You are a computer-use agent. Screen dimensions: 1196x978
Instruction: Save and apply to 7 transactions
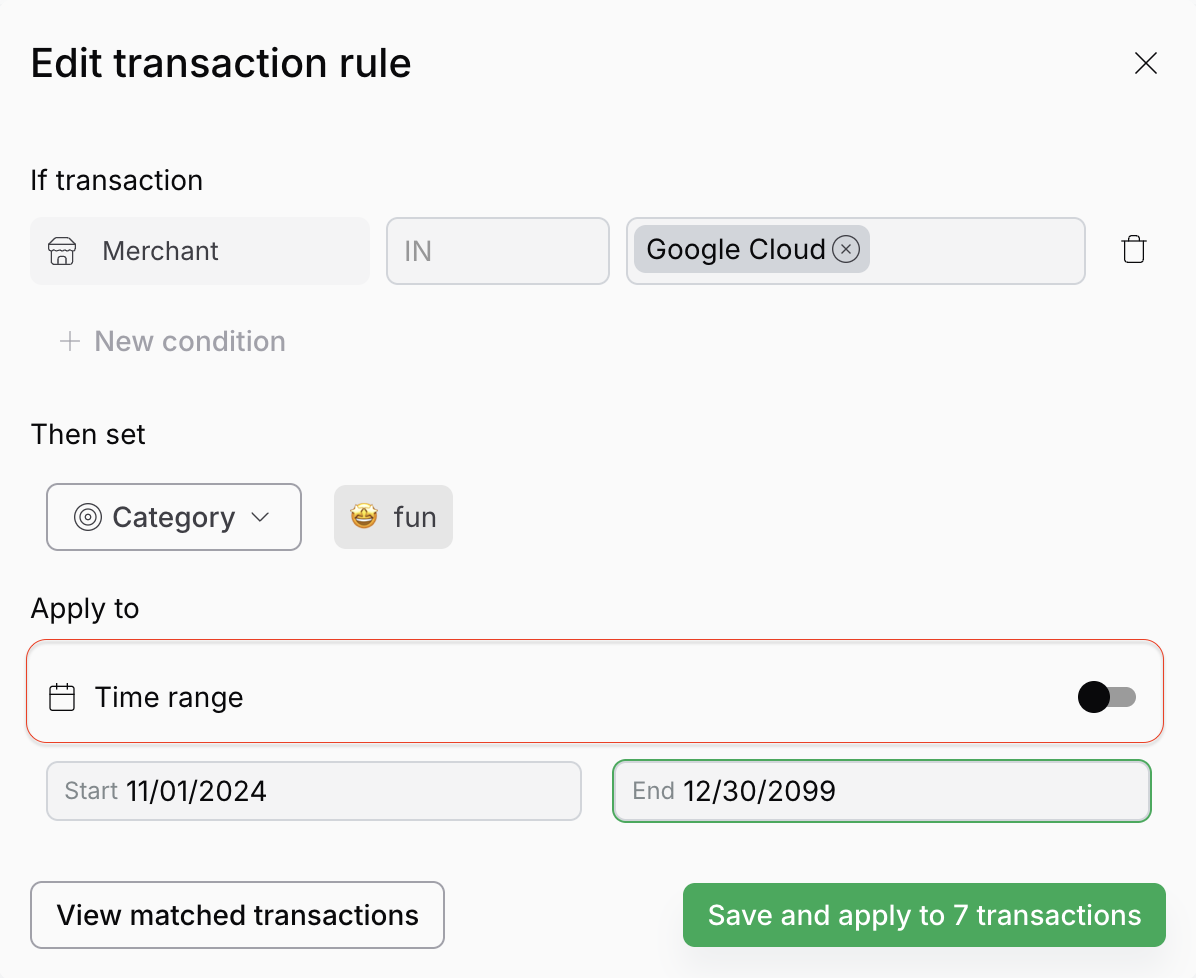[x=924, y=915]
